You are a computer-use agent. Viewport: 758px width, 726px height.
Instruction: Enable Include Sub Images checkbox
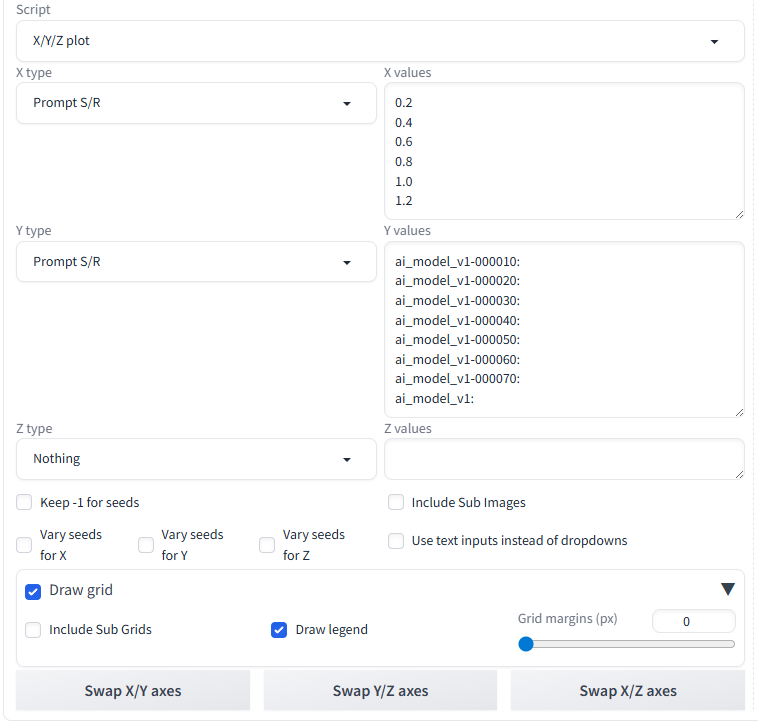(x=396, y=502)
